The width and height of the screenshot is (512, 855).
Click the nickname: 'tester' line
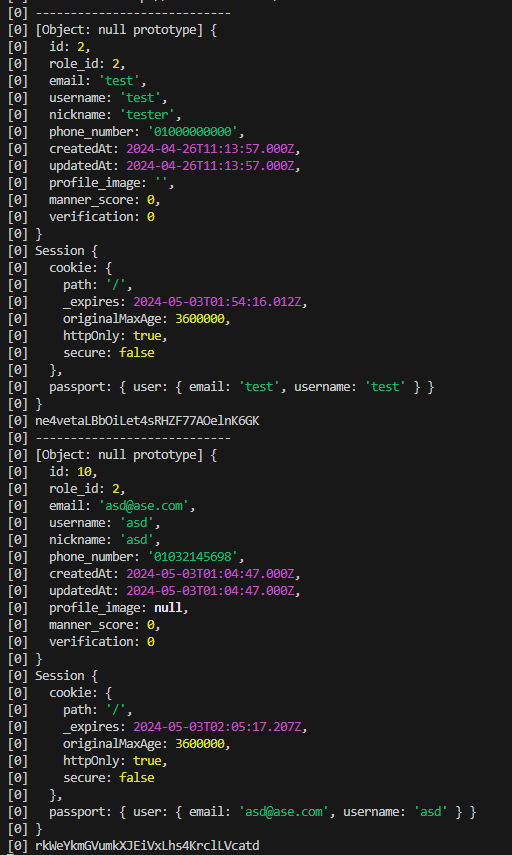[115, 115]
